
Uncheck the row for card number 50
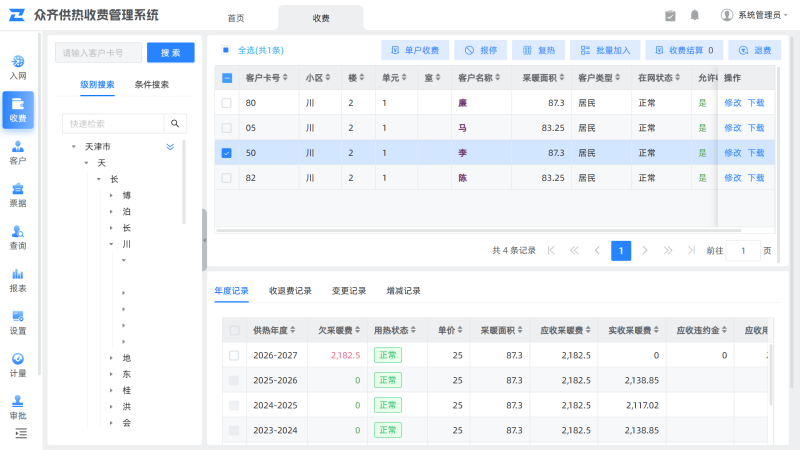tap(227, 153)
